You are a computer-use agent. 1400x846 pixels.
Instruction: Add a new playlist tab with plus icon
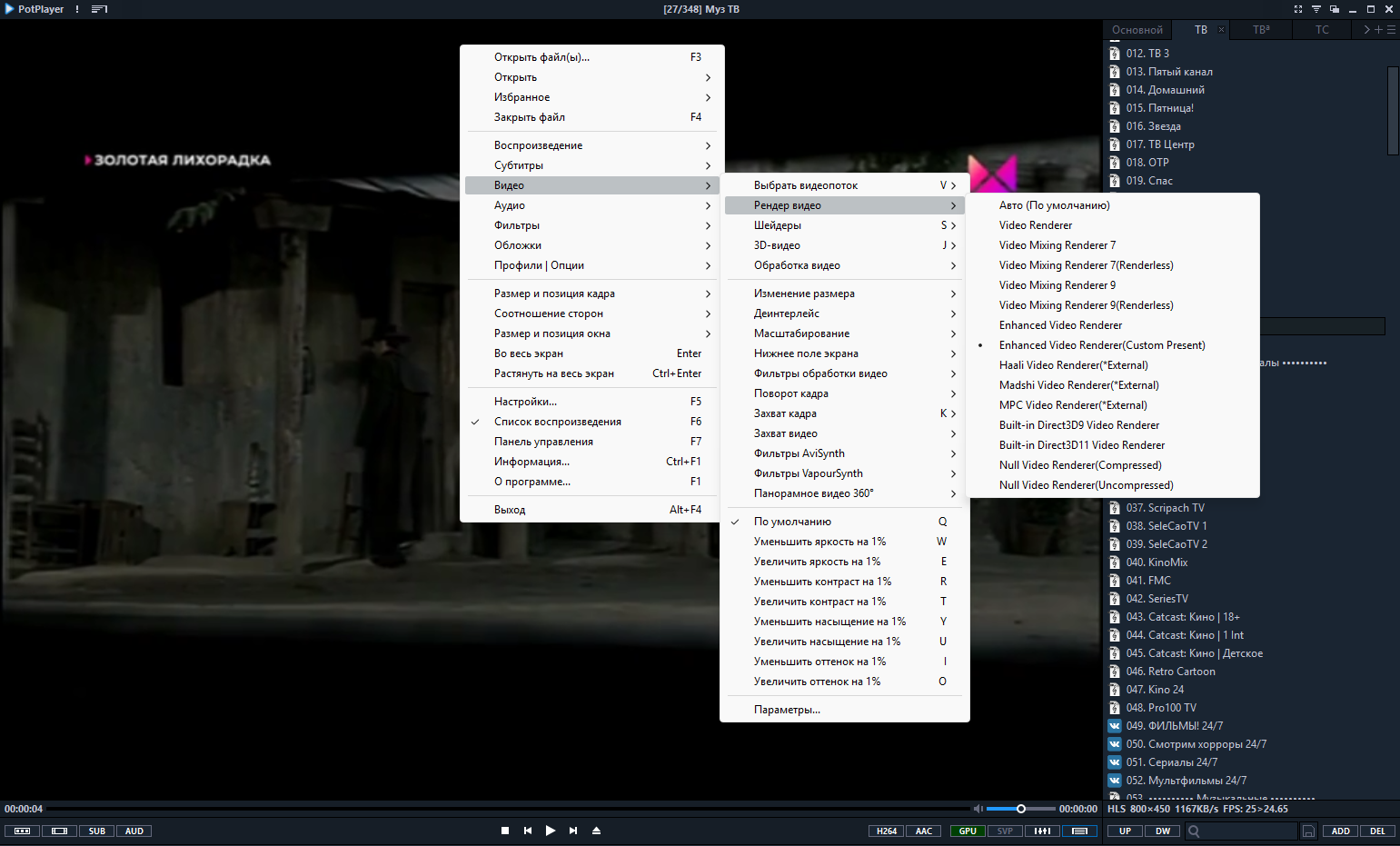1378,30
